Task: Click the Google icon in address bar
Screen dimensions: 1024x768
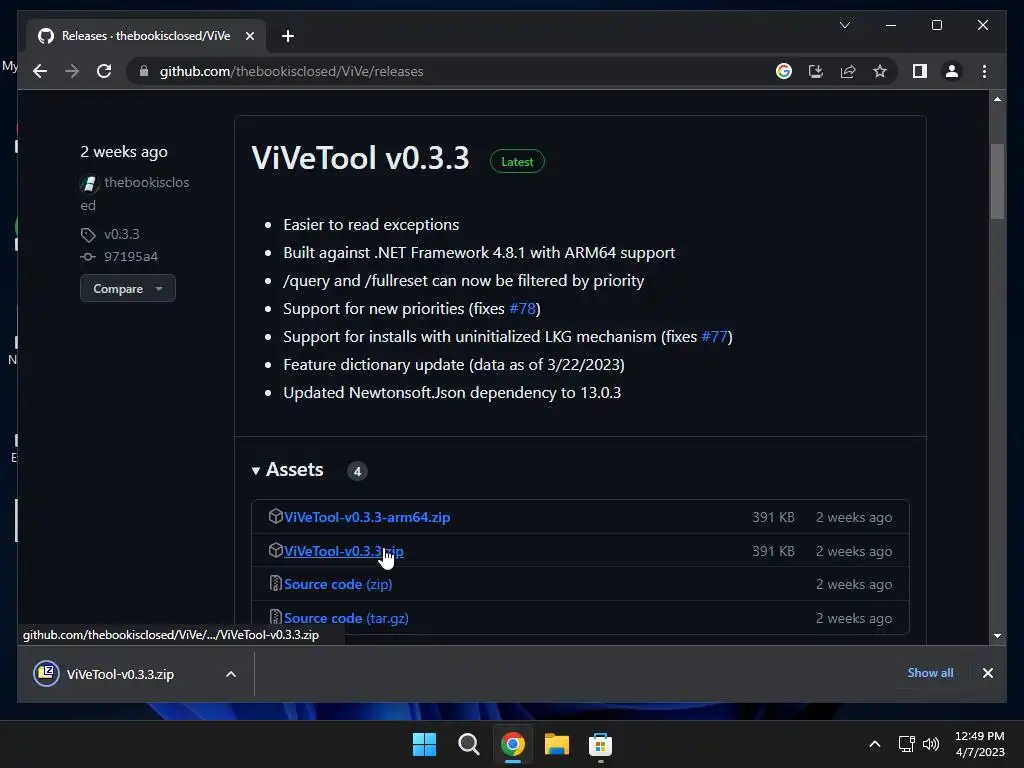Action: tap(784, 71)
